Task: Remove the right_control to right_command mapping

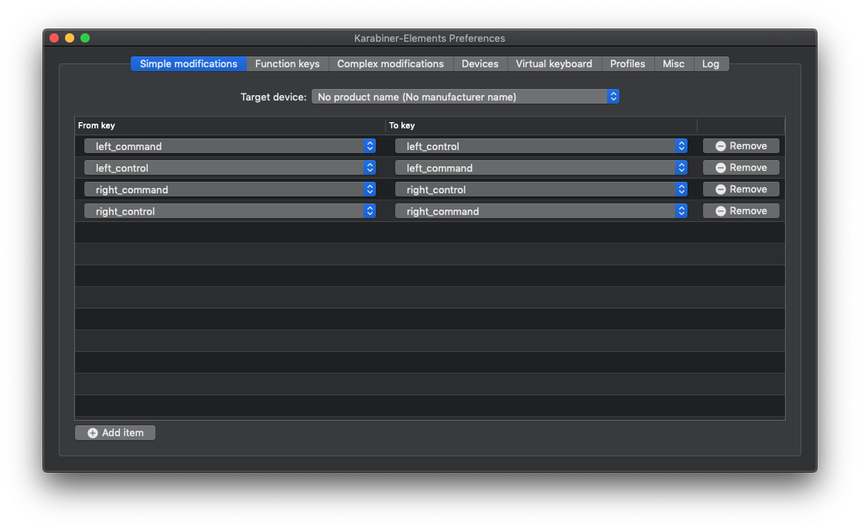Action: pos(741,211)
